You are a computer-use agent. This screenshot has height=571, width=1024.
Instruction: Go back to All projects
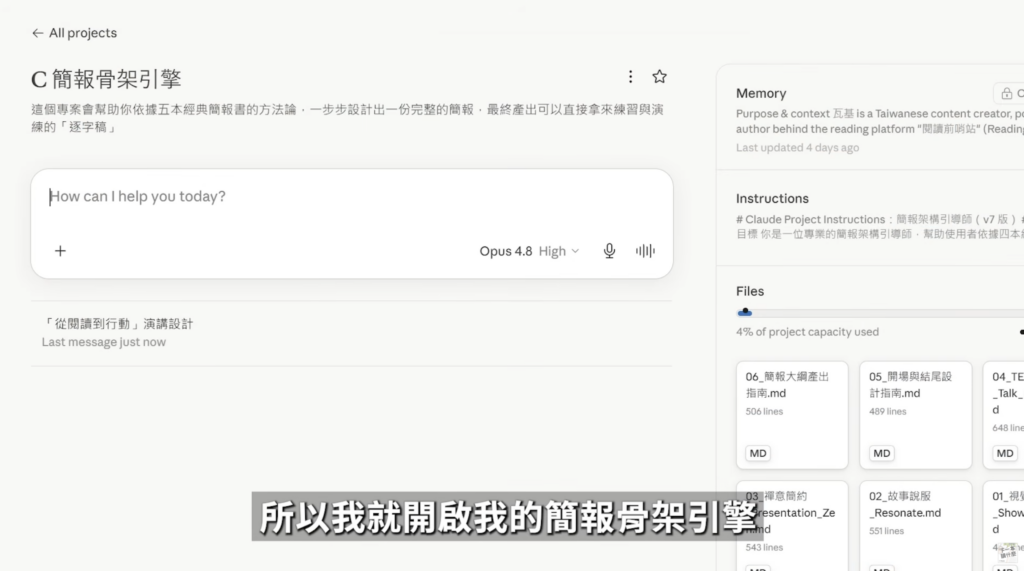(74, 33)
